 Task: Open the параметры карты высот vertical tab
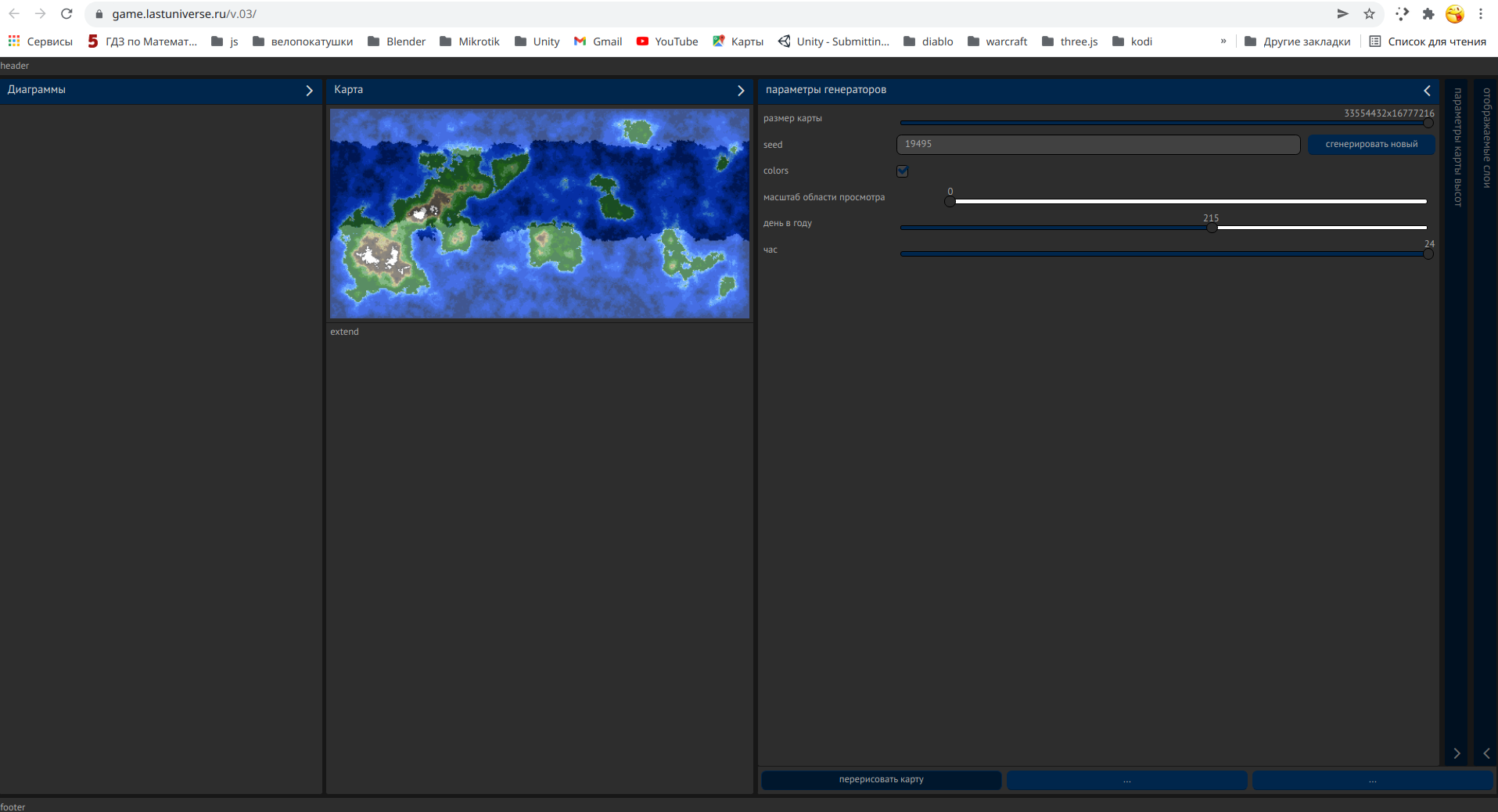(1457, 147)
